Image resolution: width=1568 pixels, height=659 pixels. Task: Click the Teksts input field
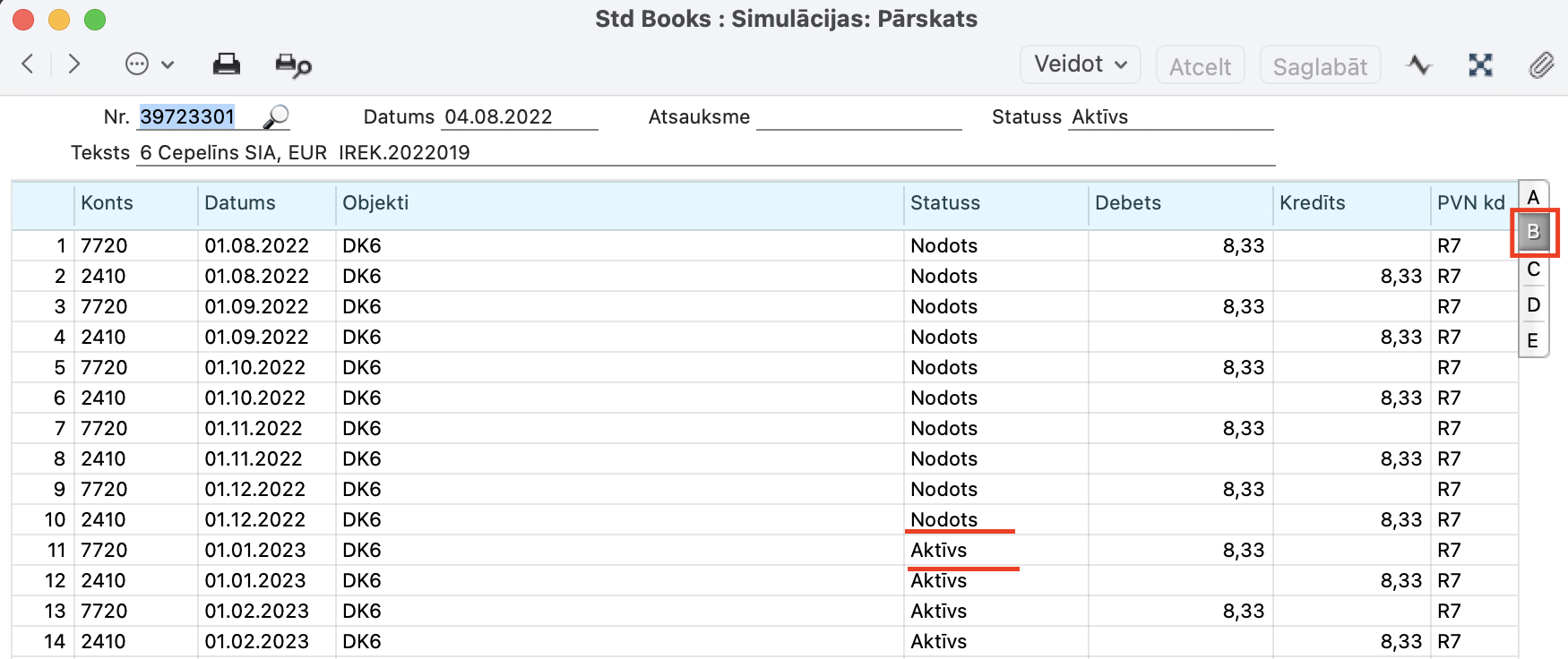pyautogui.click(x=705, y=153)
